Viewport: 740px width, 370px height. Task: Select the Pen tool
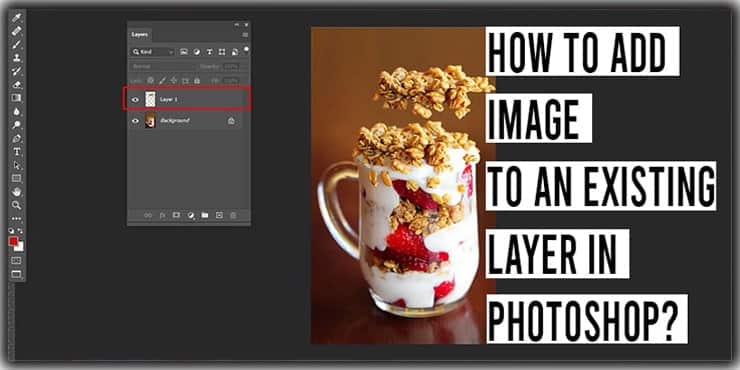click(x=17, y=138)
